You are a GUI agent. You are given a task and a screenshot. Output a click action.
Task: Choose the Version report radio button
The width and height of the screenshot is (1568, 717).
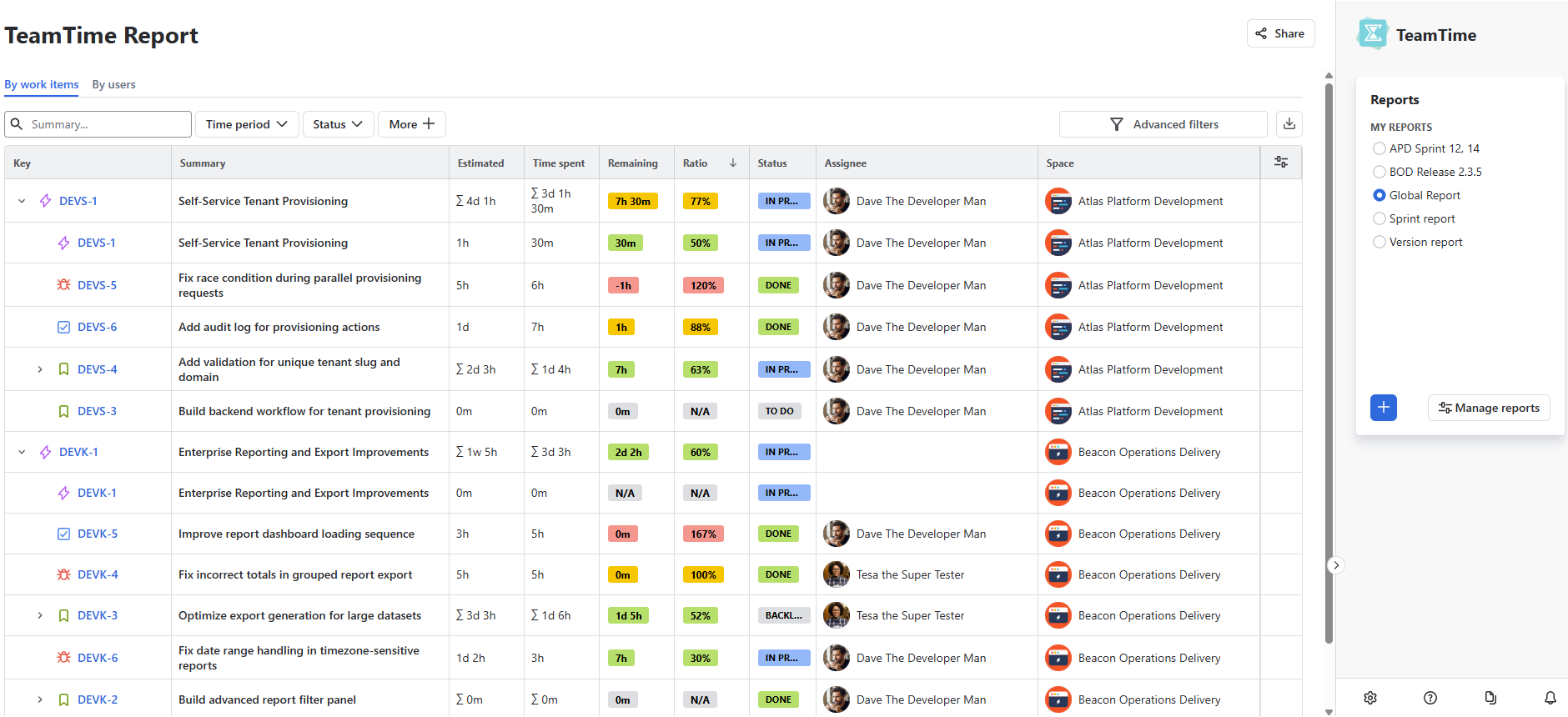tap(1380, 242)
